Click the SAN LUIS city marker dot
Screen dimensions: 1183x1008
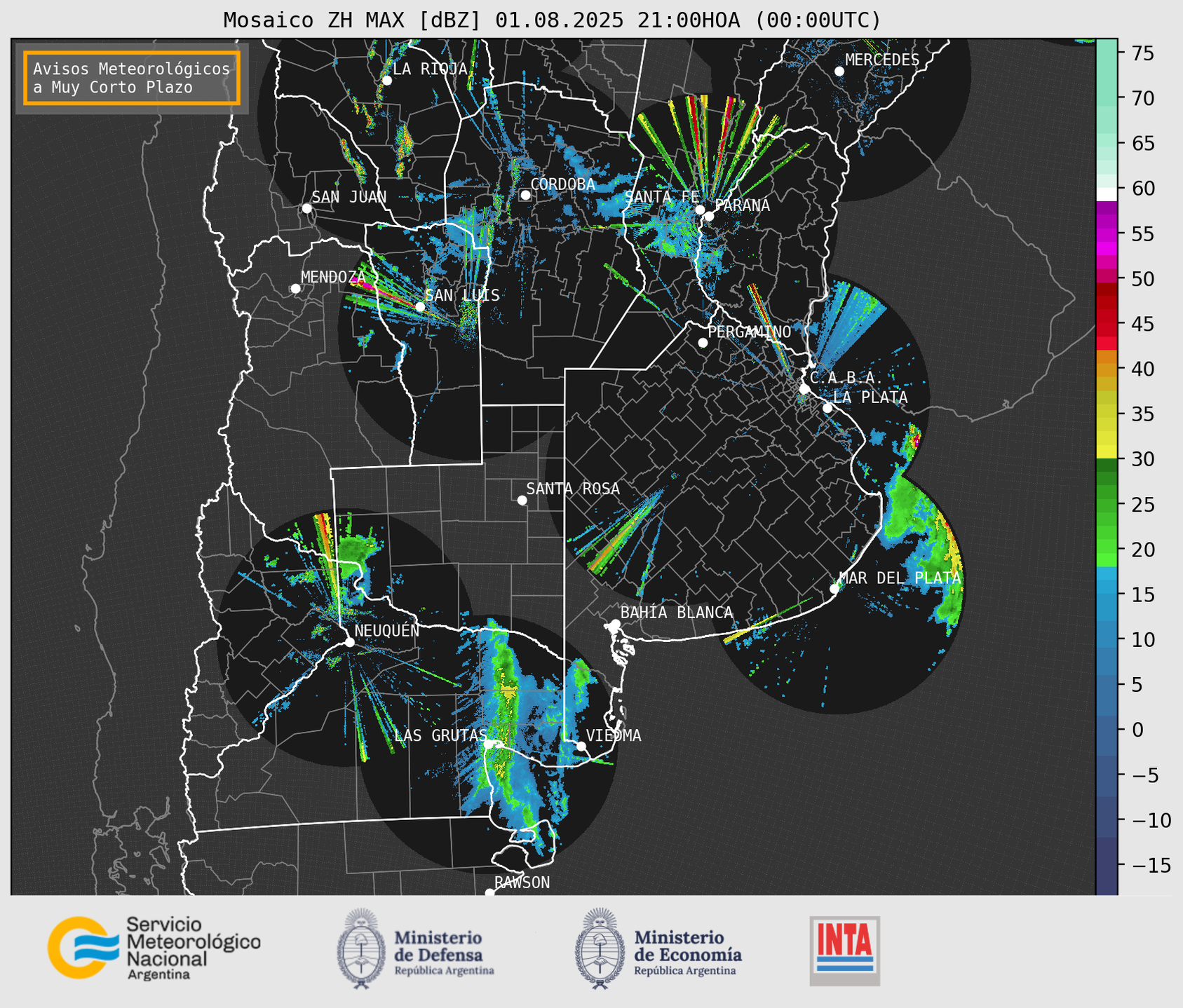419,307
